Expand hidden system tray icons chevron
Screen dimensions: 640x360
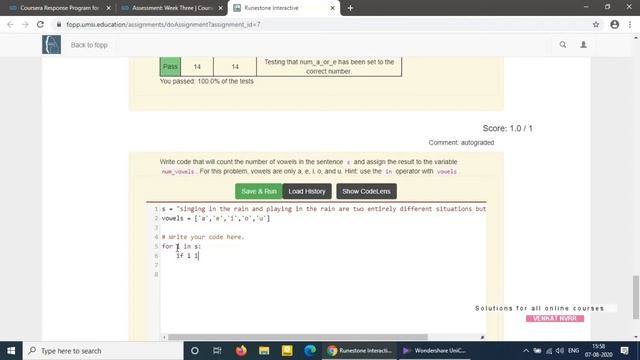[526, 351]
